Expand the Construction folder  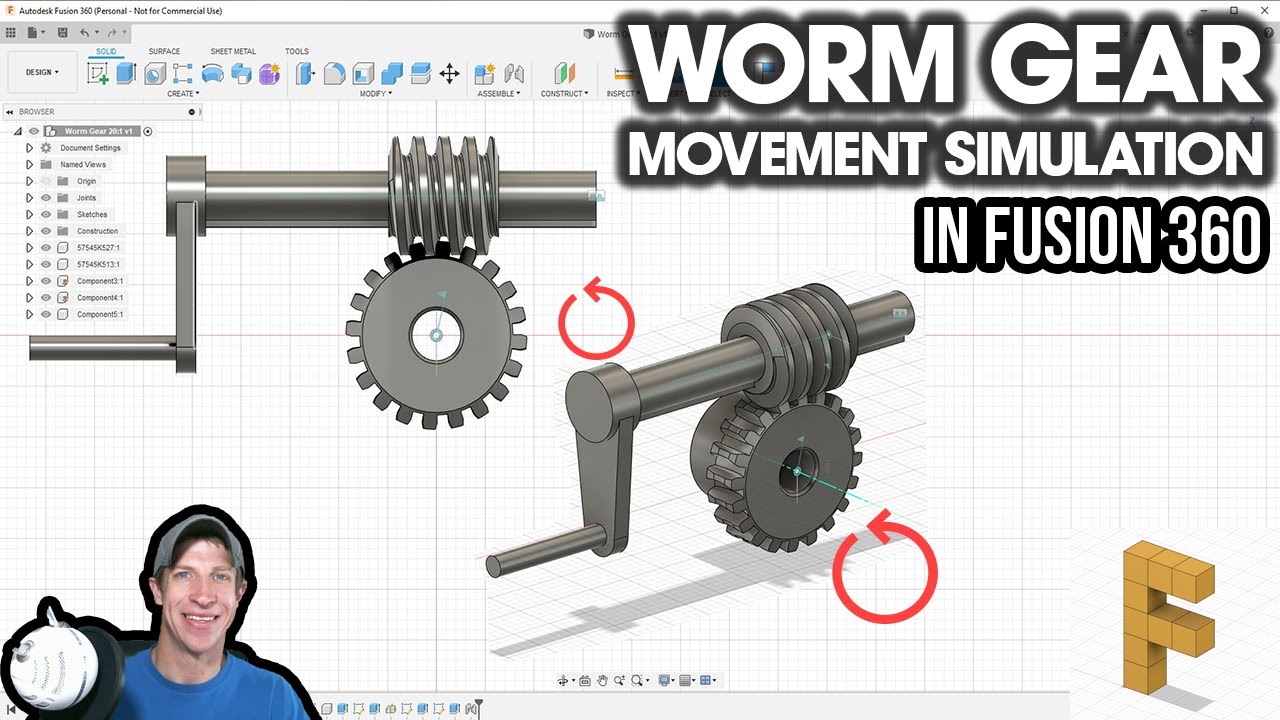click(x=30, y=231)
